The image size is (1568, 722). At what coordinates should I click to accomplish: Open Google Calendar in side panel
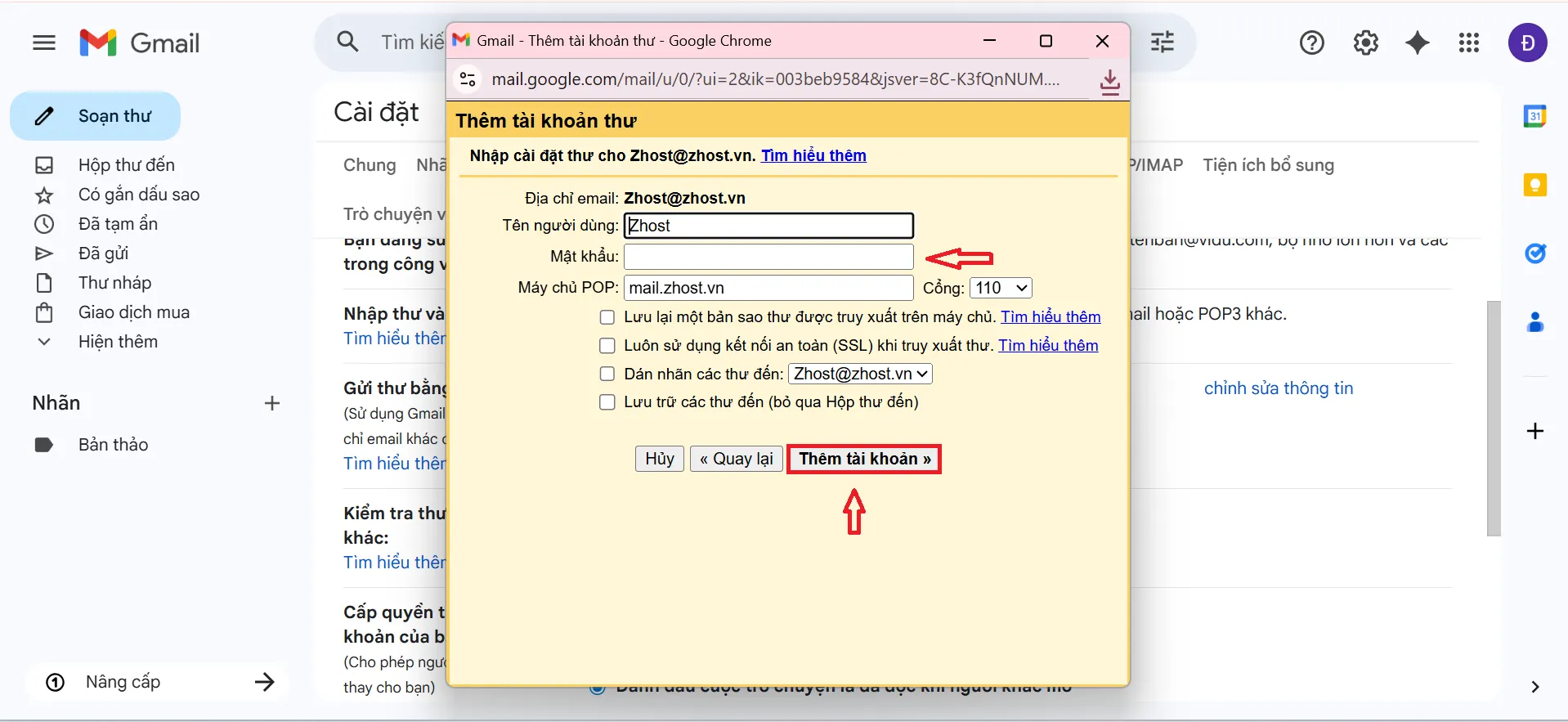point(1534,117)
